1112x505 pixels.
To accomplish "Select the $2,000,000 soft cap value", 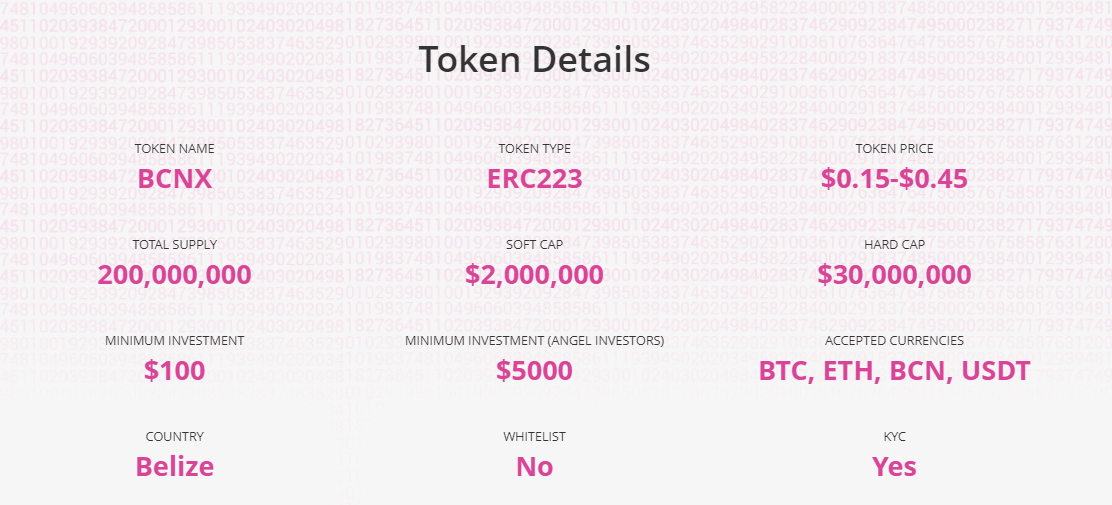I will point(534,274).
